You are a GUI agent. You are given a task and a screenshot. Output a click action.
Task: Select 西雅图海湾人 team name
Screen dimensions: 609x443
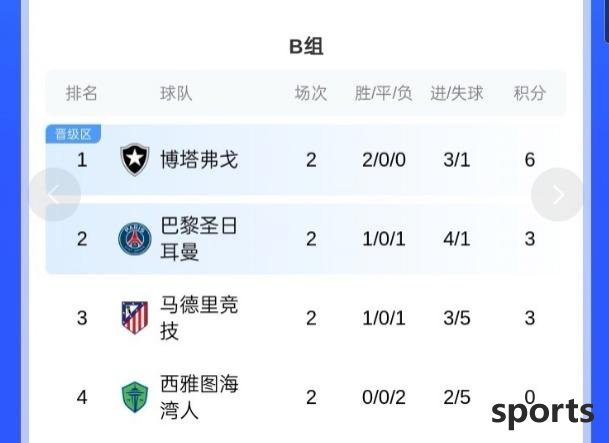click(x=199, y=397)
